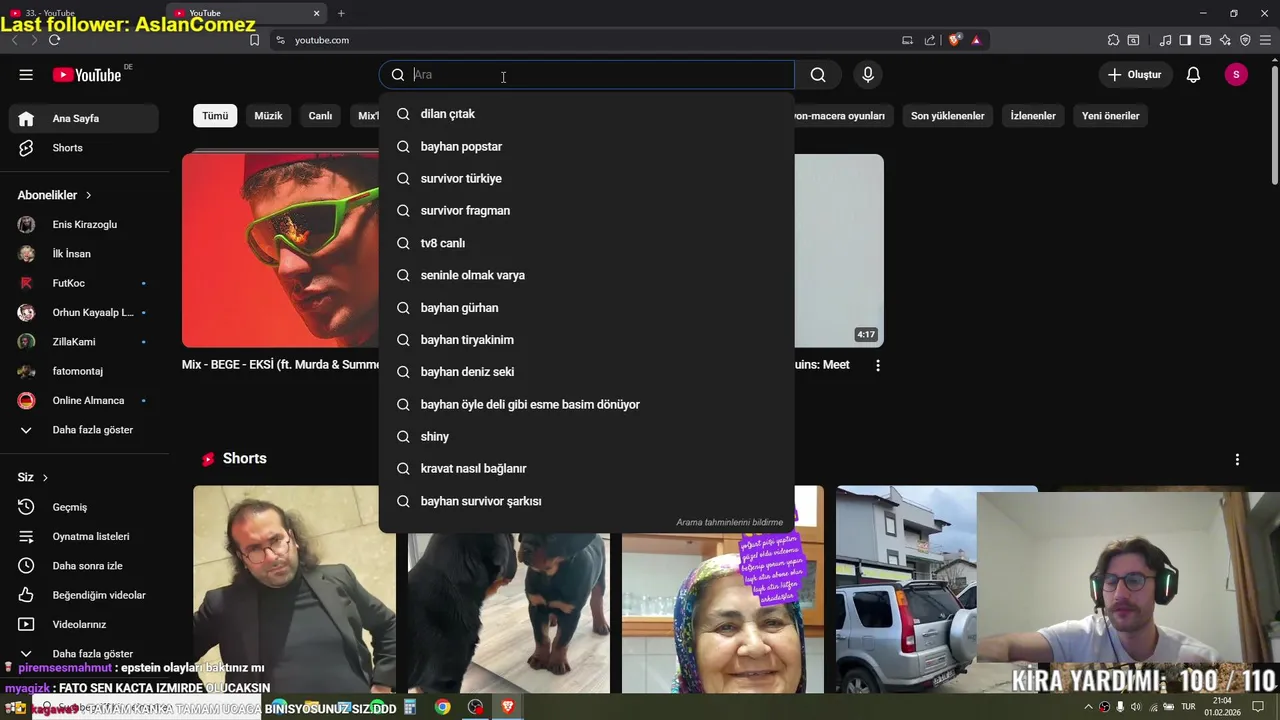This screenshot has width=1280, height=720.
Task: Open options for the 4:17 video
Action: pyautogui.click(x=878, y=366)
